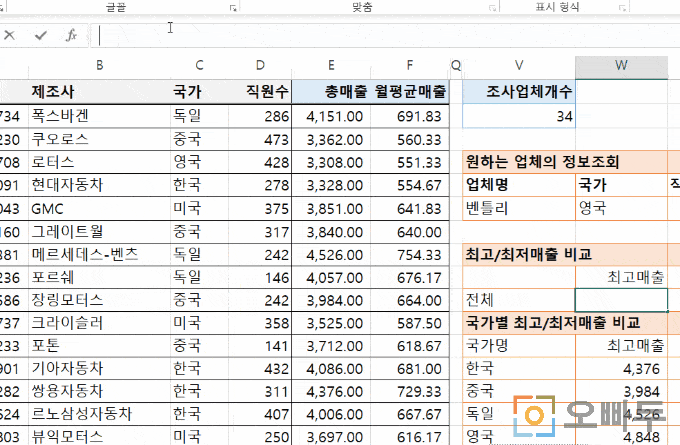680x445 pixels.
Task: Select column W header
Action: pos(621,65)
